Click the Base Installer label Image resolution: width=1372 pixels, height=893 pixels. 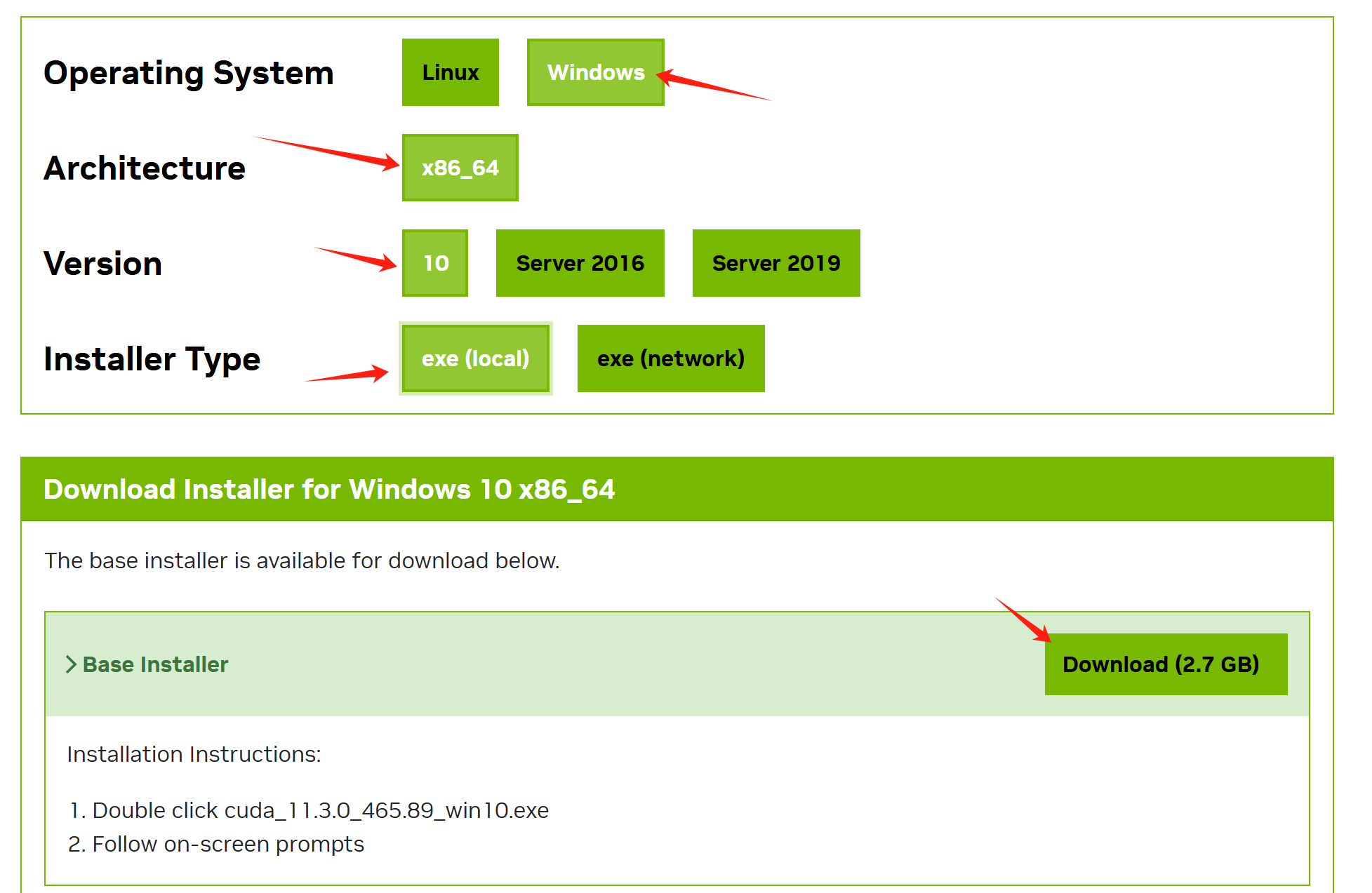pos(156,664)
